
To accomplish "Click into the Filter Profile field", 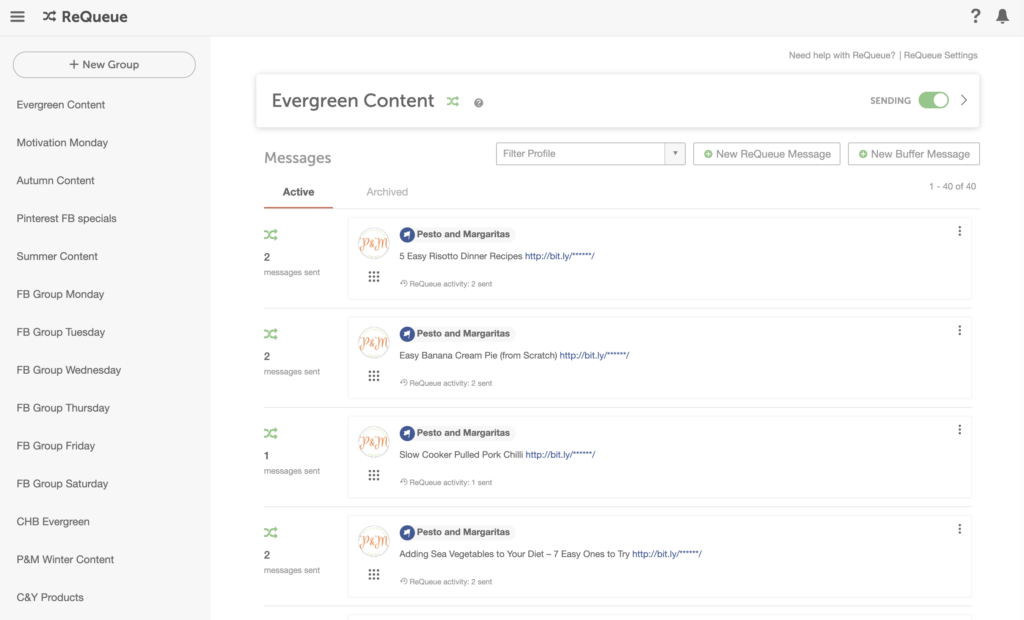I will [581, 154].
